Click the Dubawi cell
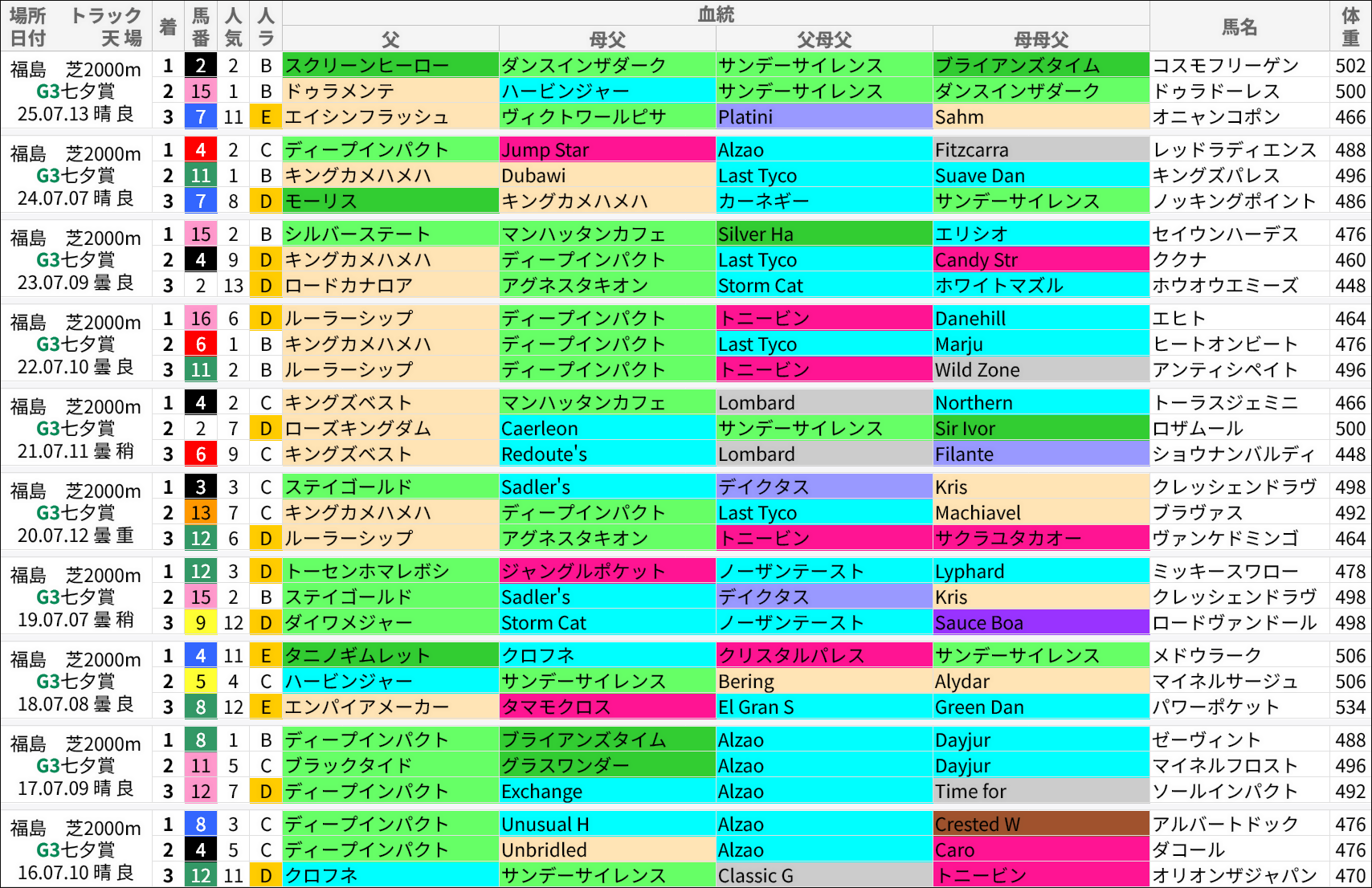This screenshot has height=888, width=1372. point(607,175)
